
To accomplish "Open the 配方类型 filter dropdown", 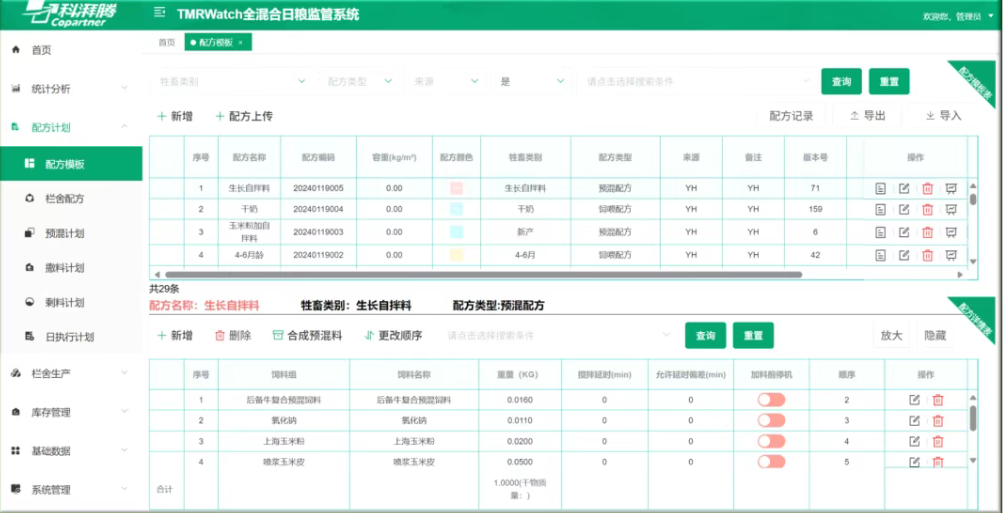I will tap(358, 81).
